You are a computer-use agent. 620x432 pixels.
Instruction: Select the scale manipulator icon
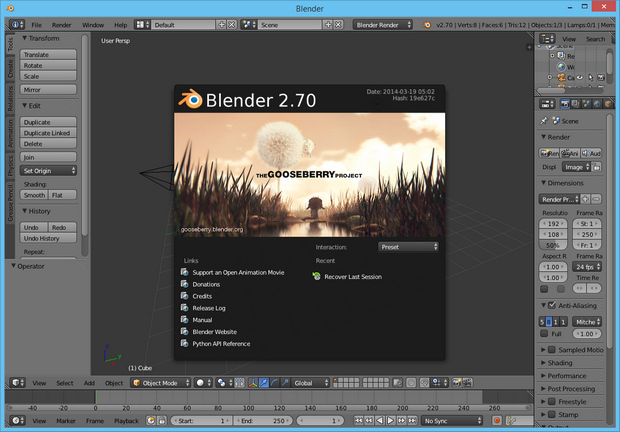coord(285,383)
